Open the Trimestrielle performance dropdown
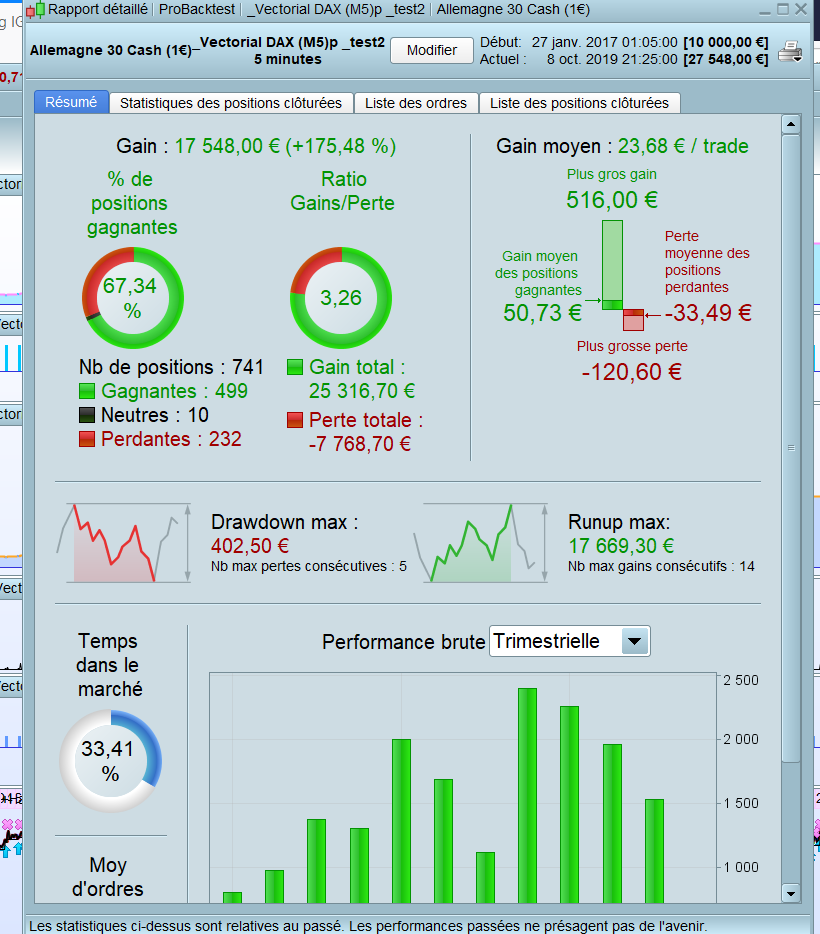The image size is (820, 934). click(569, 642)
